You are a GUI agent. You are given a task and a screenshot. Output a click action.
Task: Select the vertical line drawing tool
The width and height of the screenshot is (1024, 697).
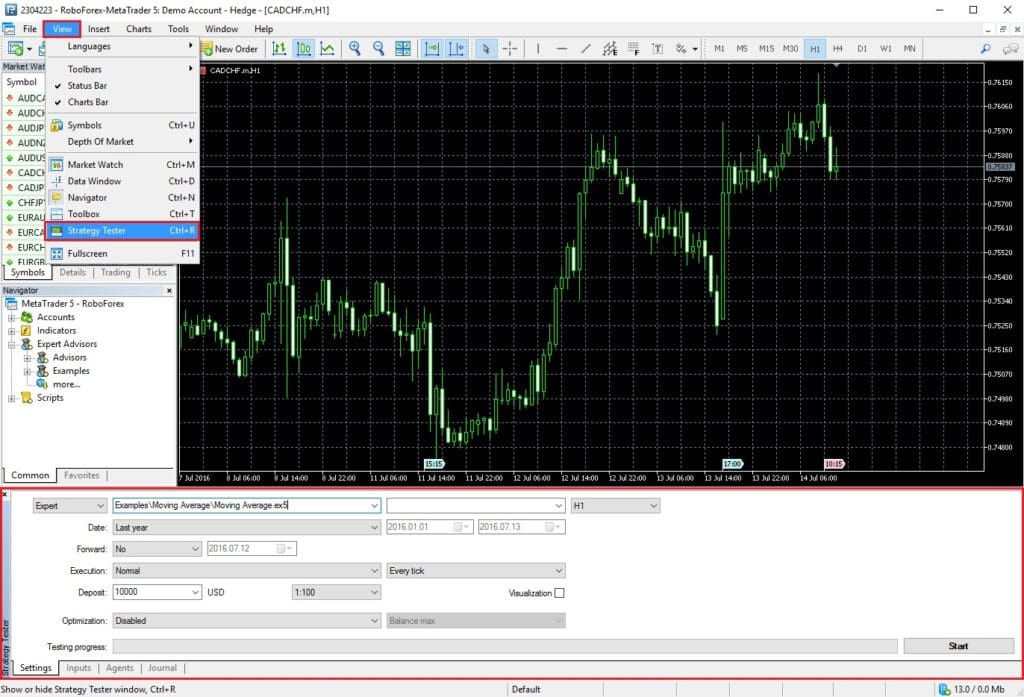pos(538,49)
